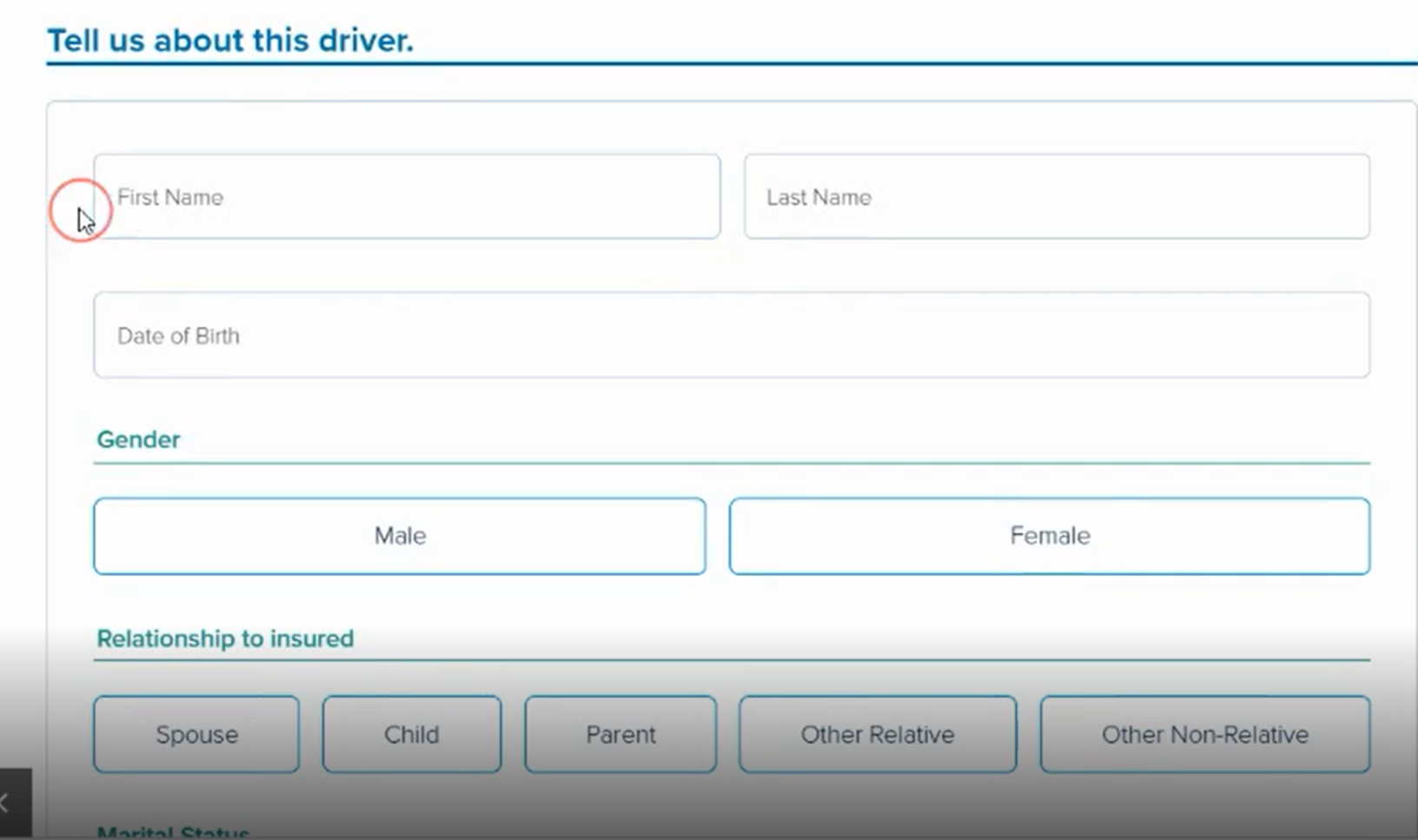Choose Male as gender
This screenshot has height=840, width=1418.
click(x=400, y=536)
